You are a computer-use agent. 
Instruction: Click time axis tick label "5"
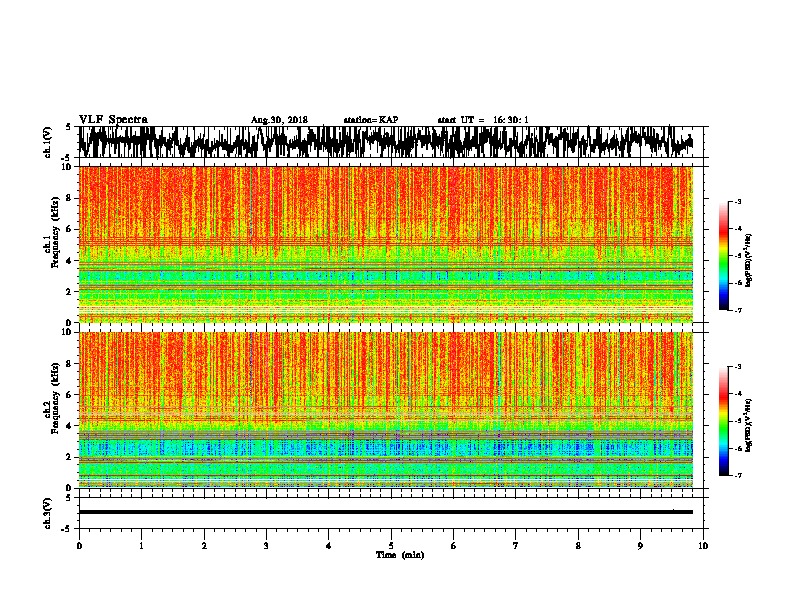391,546
